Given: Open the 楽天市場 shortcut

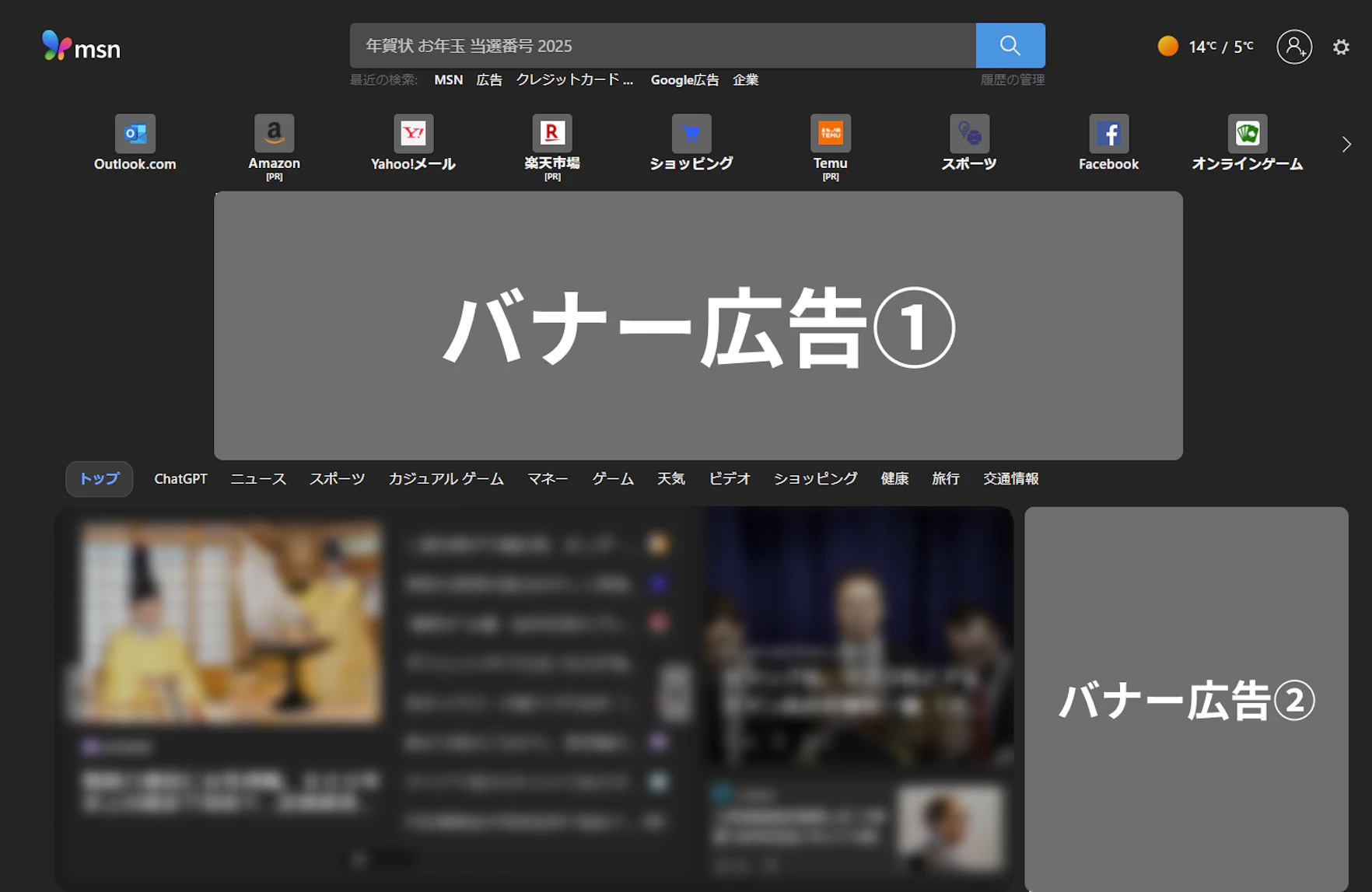Looking at the screenshot, I should point(552,148).
